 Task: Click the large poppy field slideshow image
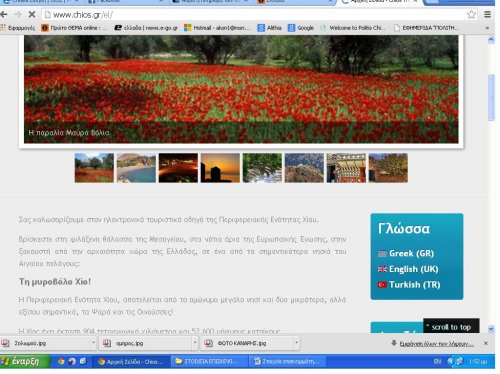(241, 89)
